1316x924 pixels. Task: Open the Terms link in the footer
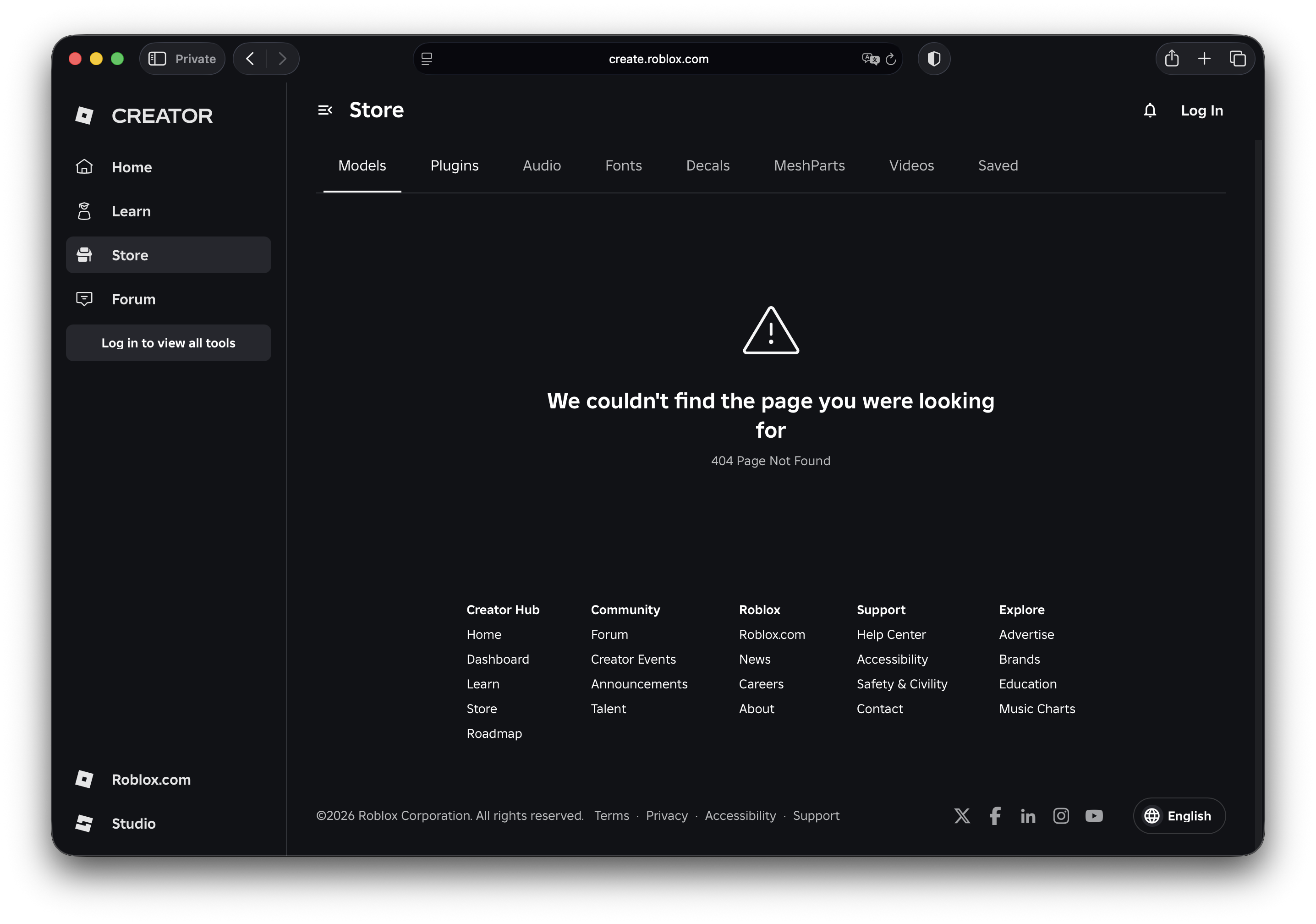coord(612,816)
